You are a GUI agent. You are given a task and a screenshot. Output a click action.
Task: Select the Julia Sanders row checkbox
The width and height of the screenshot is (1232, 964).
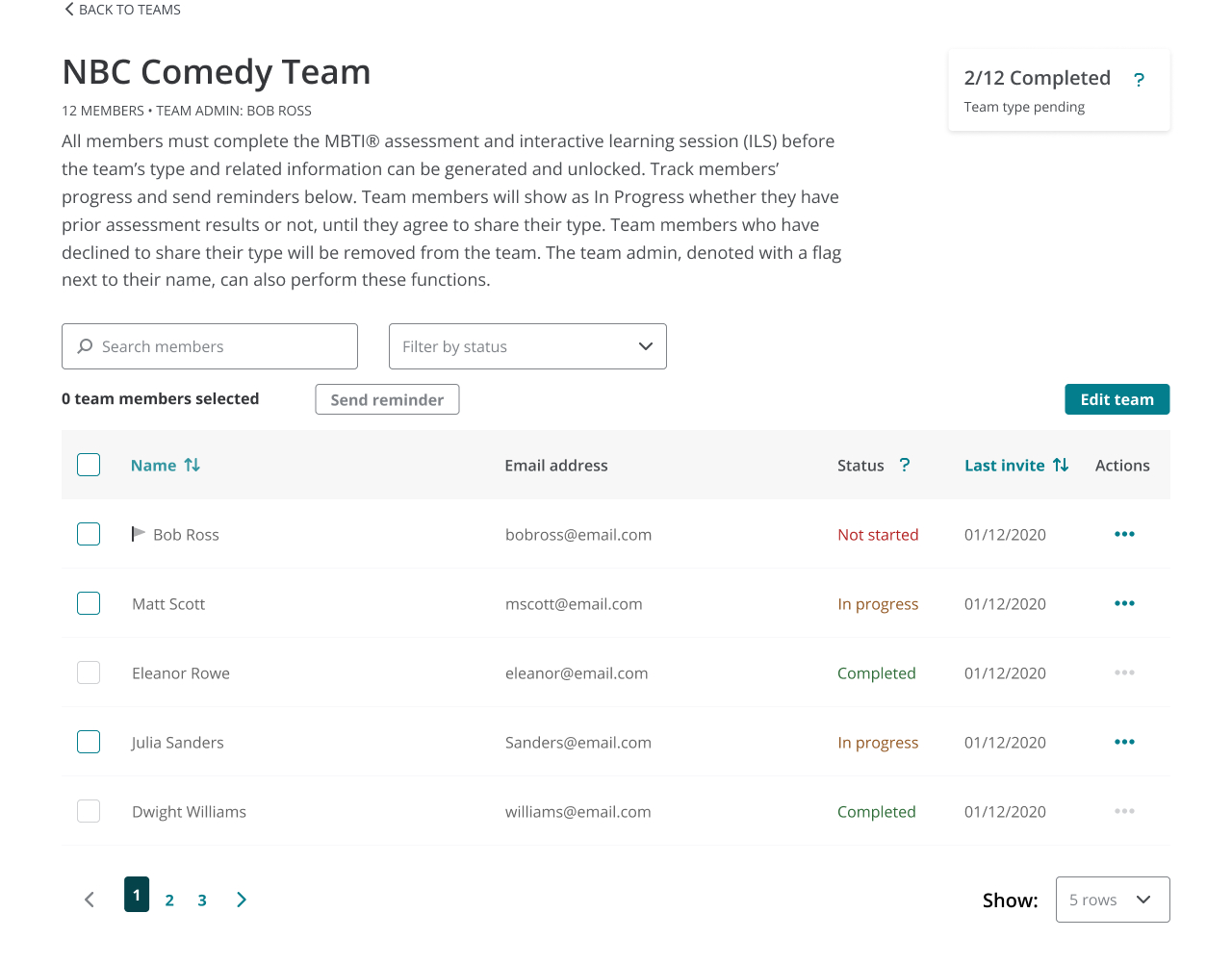tap(89, 742)
